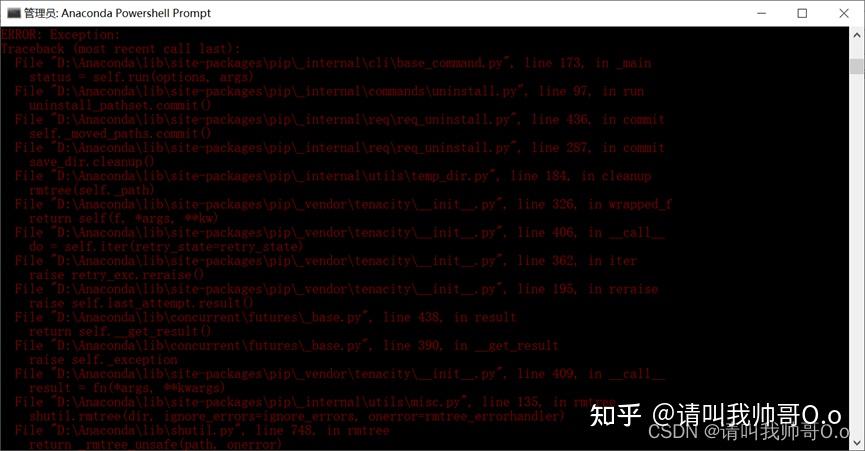
Task: Click the shutil.py line 748 rmtree entry
Action: tap(202, 430)
